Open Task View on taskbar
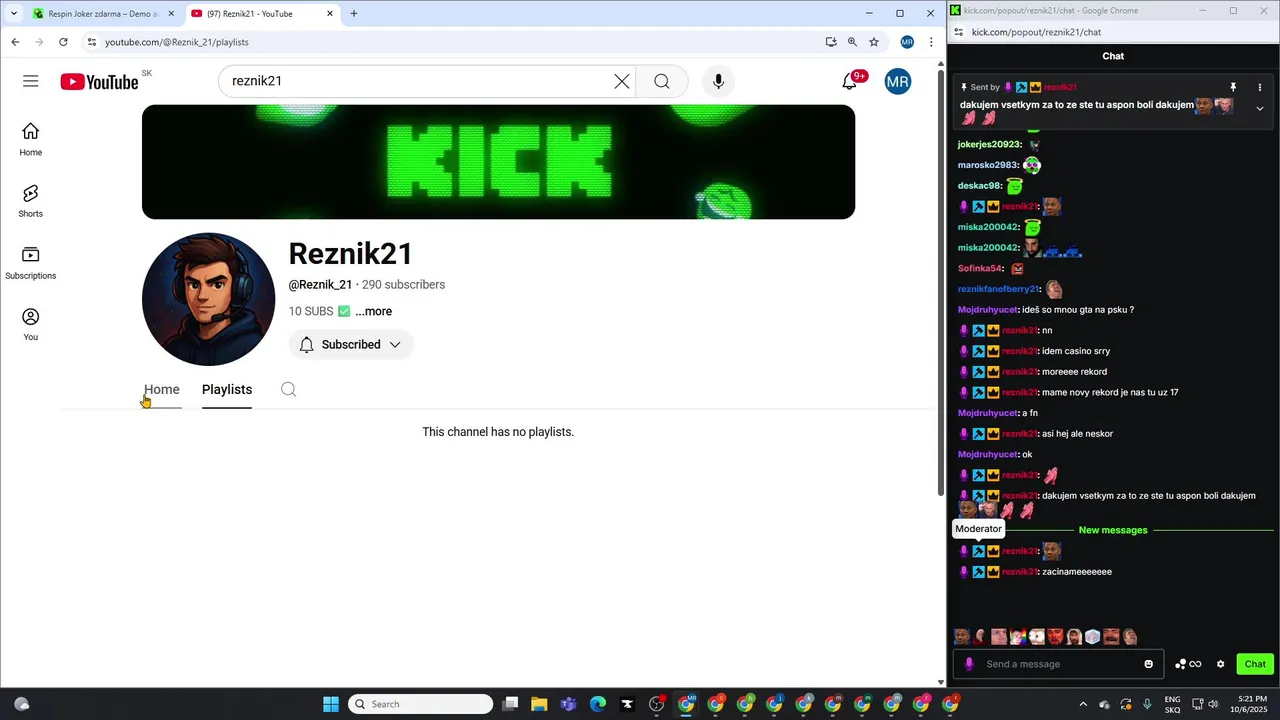This screenshot has height=720, width=1280. coord(510,704)
